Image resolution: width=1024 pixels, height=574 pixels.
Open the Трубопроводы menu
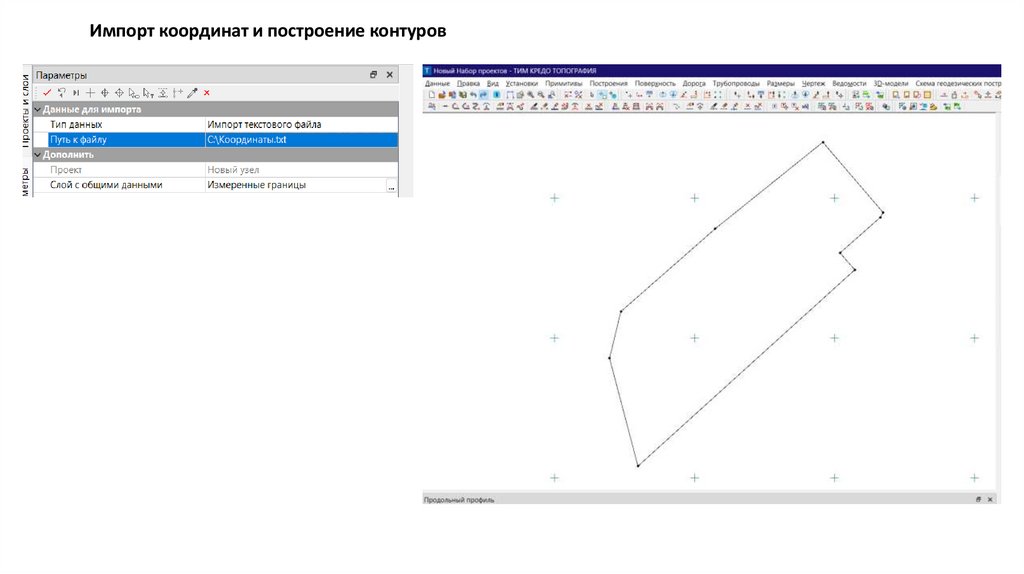pyautogui.click(x=735, y=84)
